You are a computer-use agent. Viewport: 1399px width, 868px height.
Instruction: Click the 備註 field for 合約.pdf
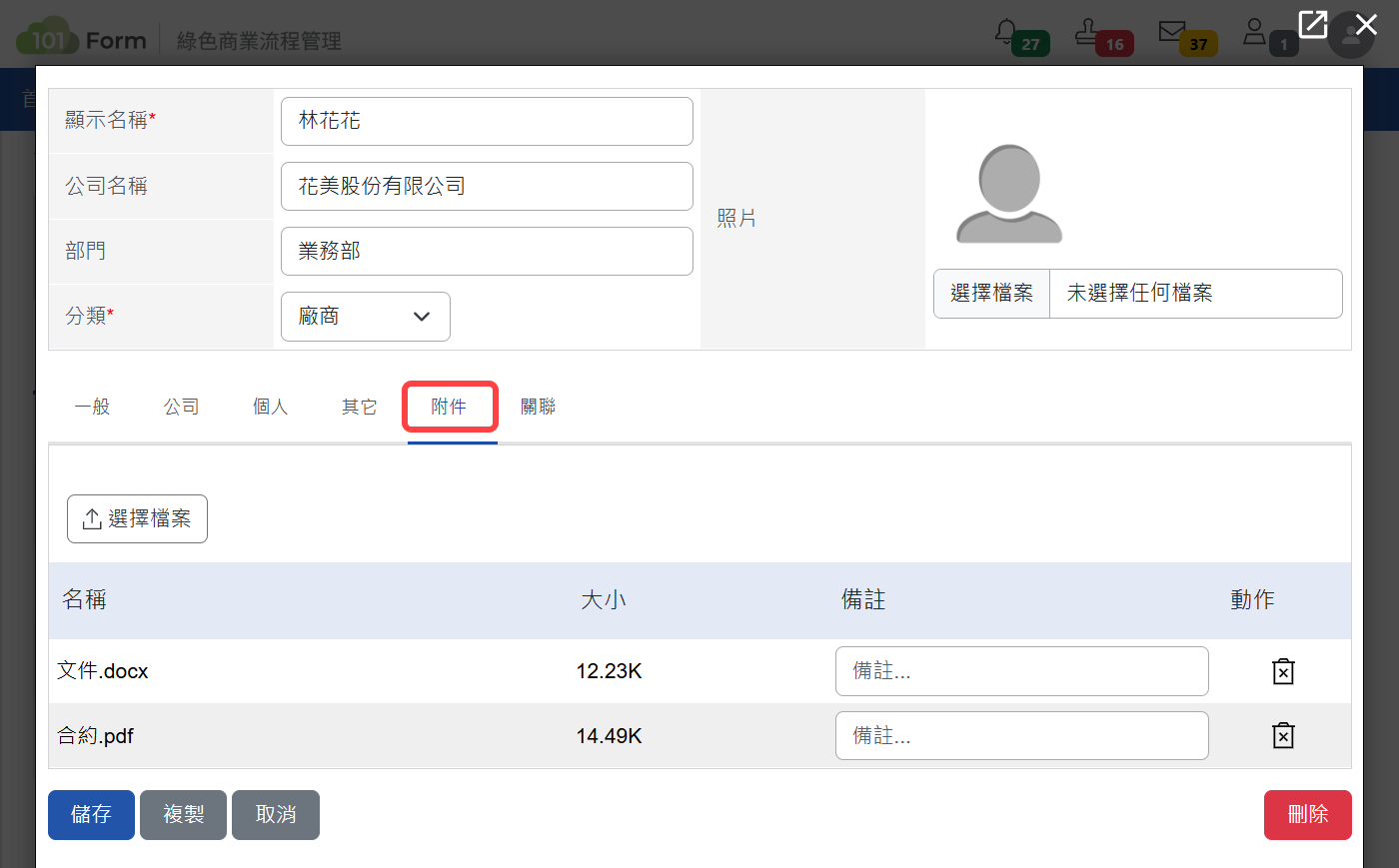coord(1021,736)
